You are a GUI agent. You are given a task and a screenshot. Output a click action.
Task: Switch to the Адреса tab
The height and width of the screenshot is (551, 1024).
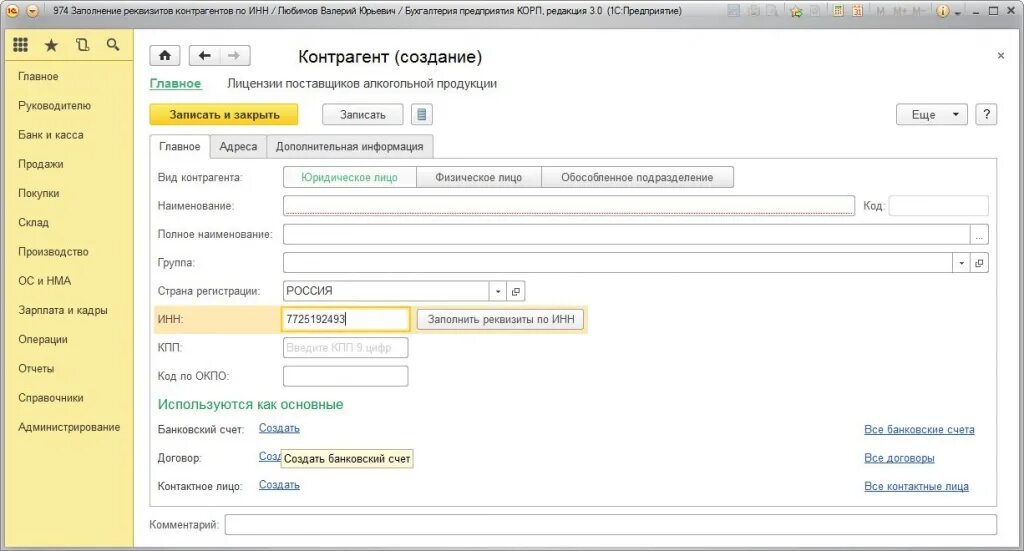(x=238, y=146)
